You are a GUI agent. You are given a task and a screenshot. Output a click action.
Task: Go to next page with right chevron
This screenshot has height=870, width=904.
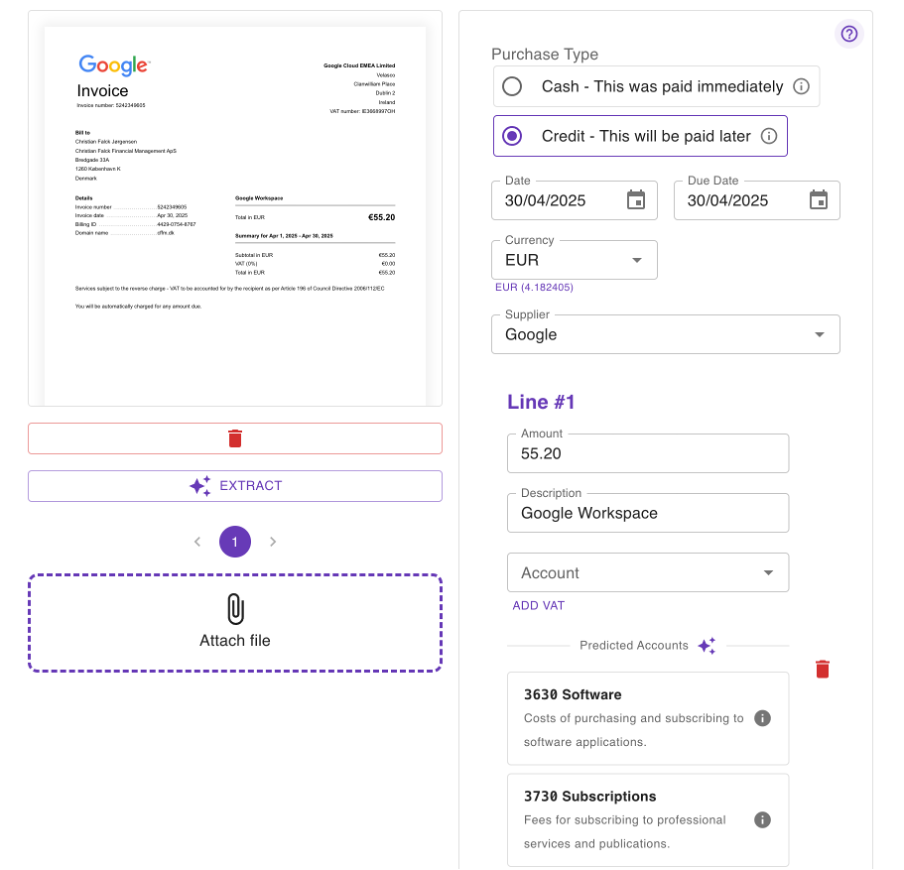273,542
